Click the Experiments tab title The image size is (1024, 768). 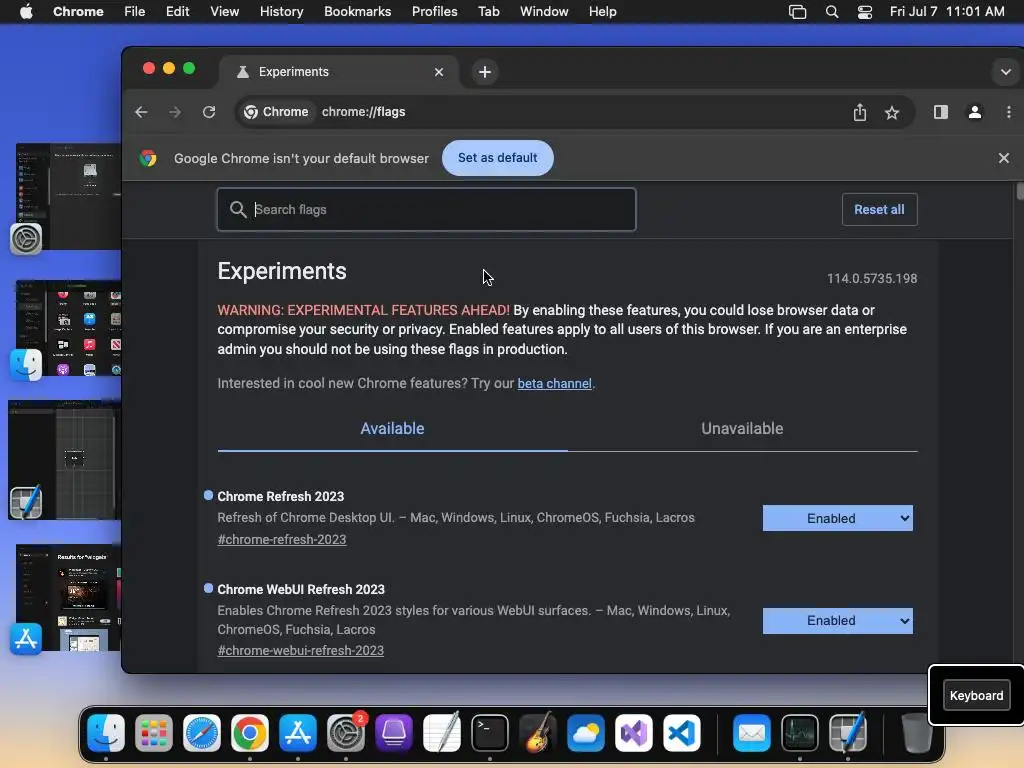click(293, 72)
